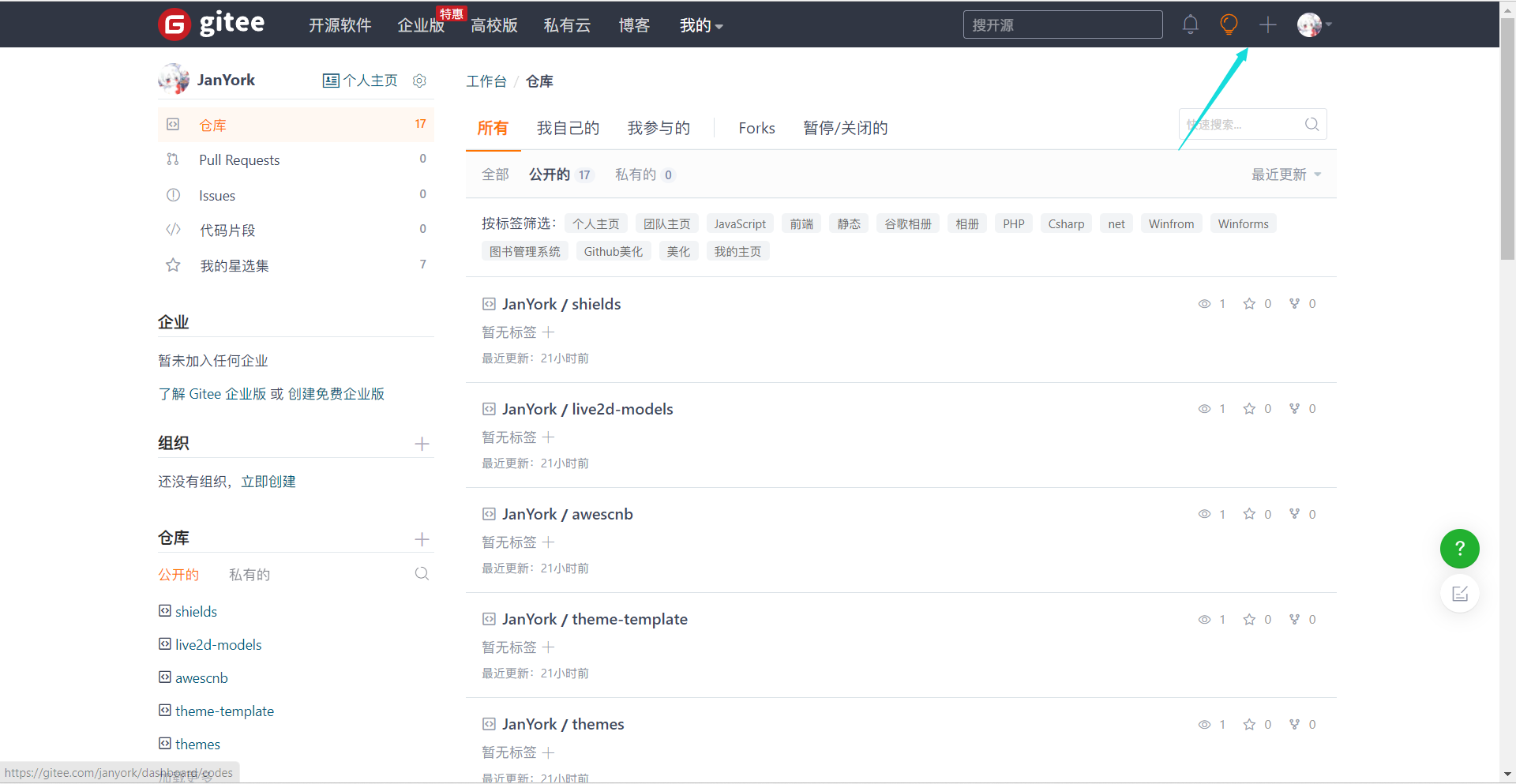Filter by Csharp tag
The image size is (1516, 784).
1066,223
